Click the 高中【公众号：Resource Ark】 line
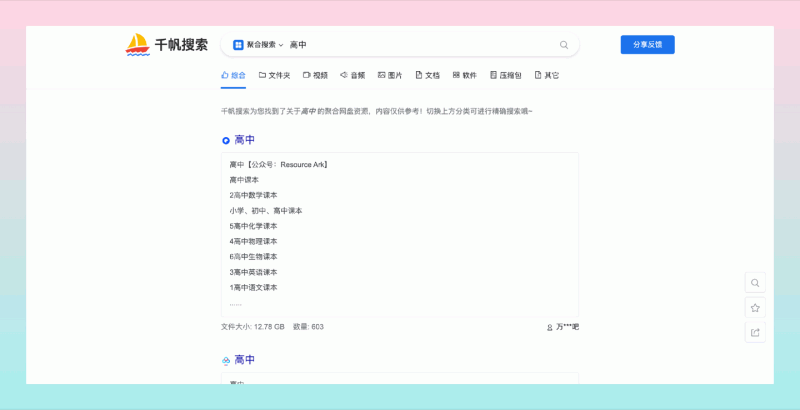Viewport: 800px width, 410px height. click(279, 165)
